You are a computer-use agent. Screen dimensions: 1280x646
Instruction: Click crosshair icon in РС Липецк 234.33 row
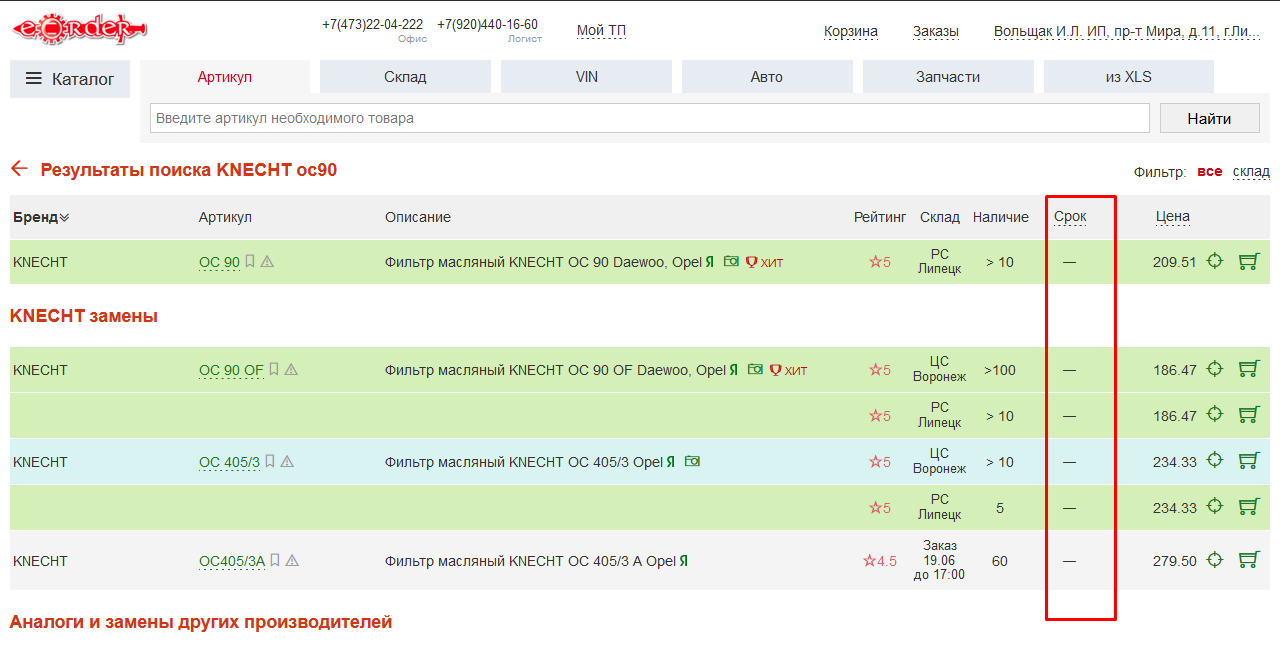(x=1215, y=507)
